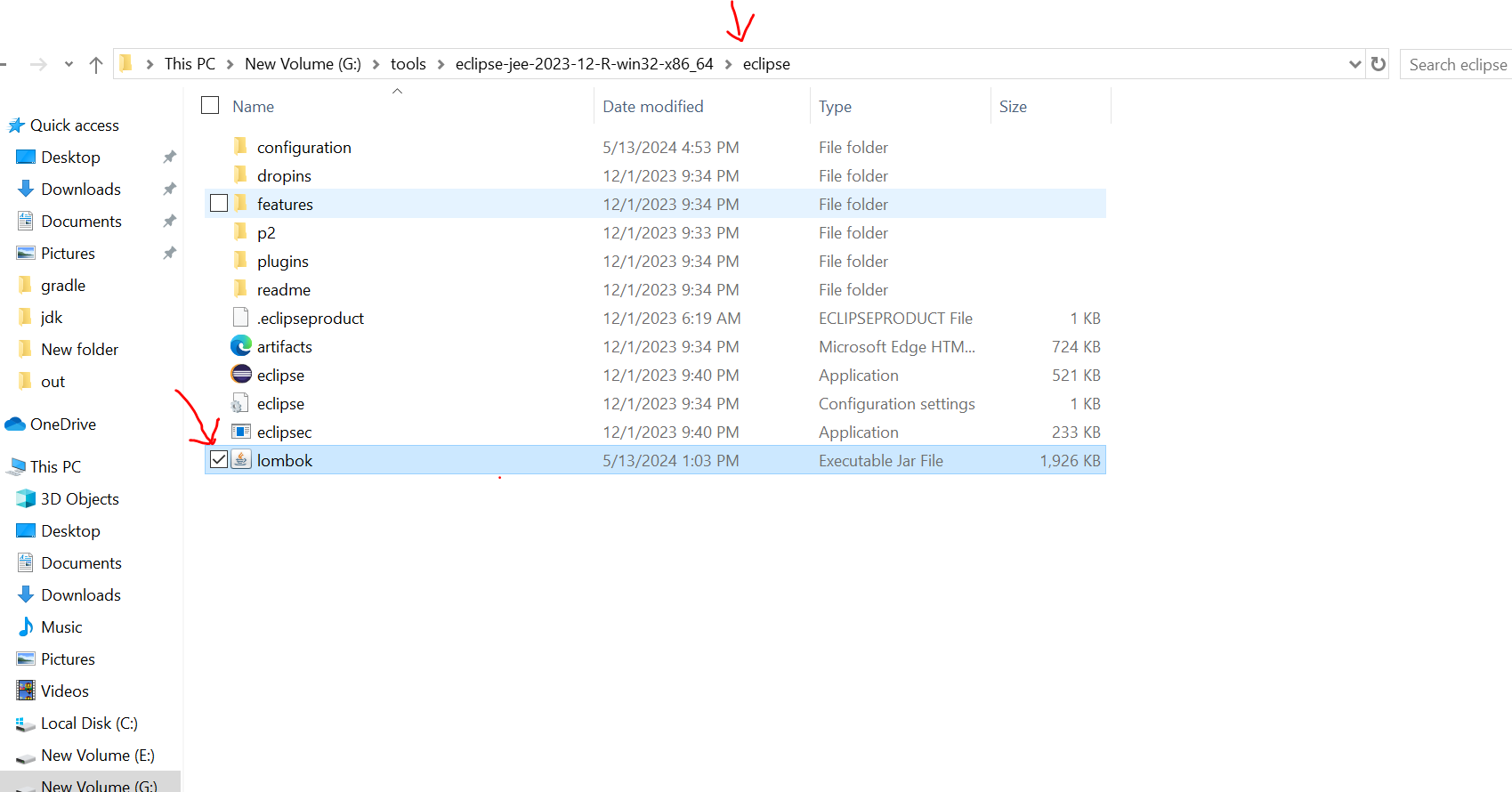
Task: Go to This PC in the breadcrumb
Action: coord(190,64)
